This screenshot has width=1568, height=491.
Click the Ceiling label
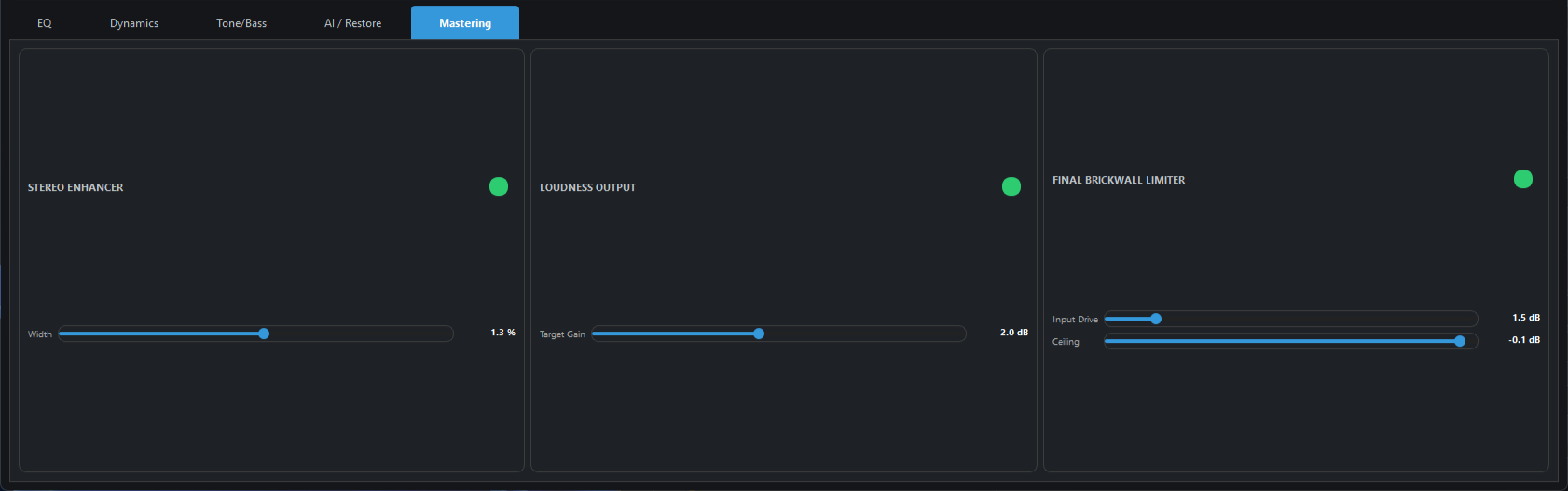click(x=1066, y=342)
